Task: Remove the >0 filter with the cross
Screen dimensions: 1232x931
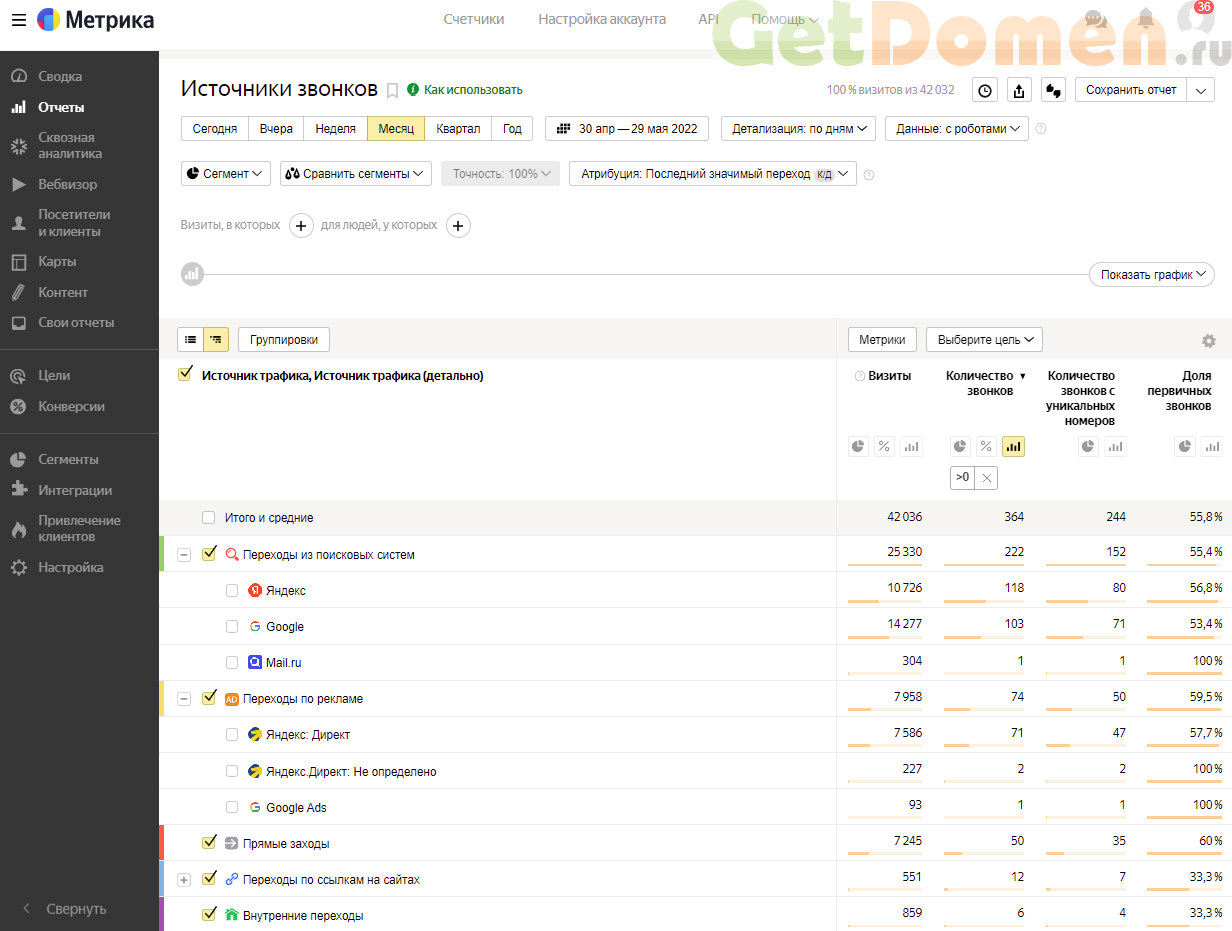Action: coord(987,478)
